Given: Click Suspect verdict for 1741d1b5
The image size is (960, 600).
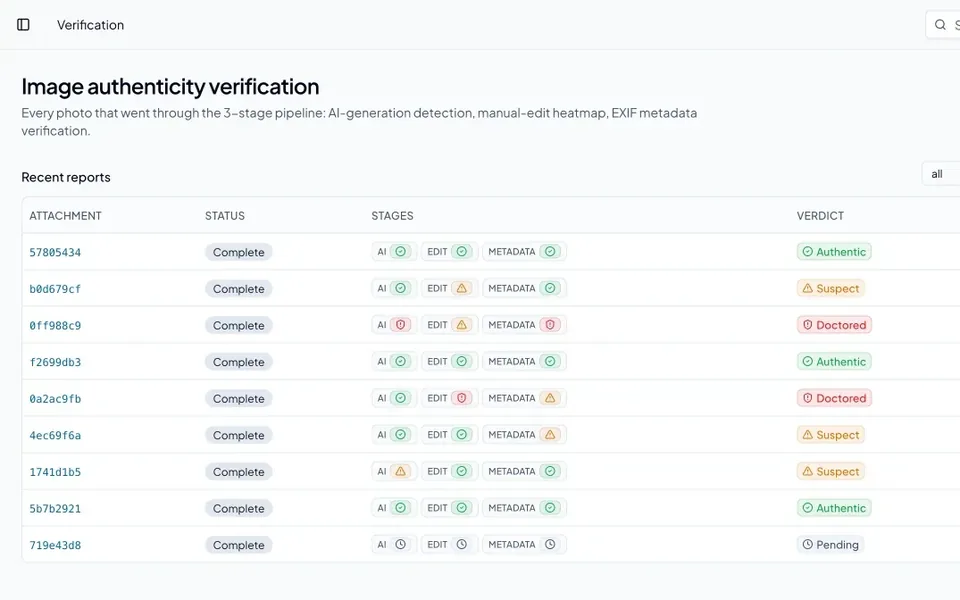Looking at the screenshot, I should click(831, 471).
